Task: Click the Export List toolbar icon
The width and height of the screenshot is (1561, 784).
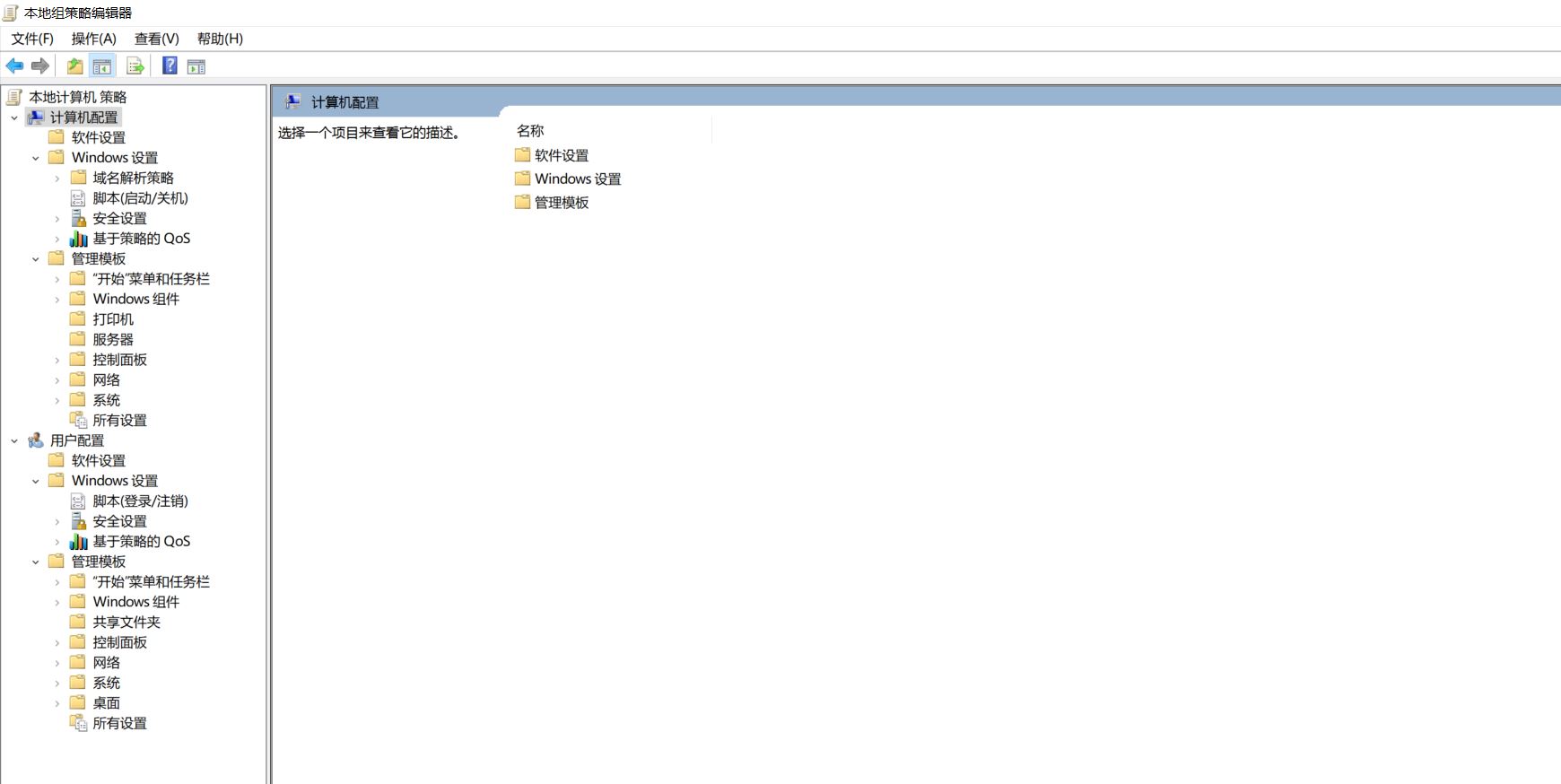Action: pyautogui.click(x=135, y=65)
